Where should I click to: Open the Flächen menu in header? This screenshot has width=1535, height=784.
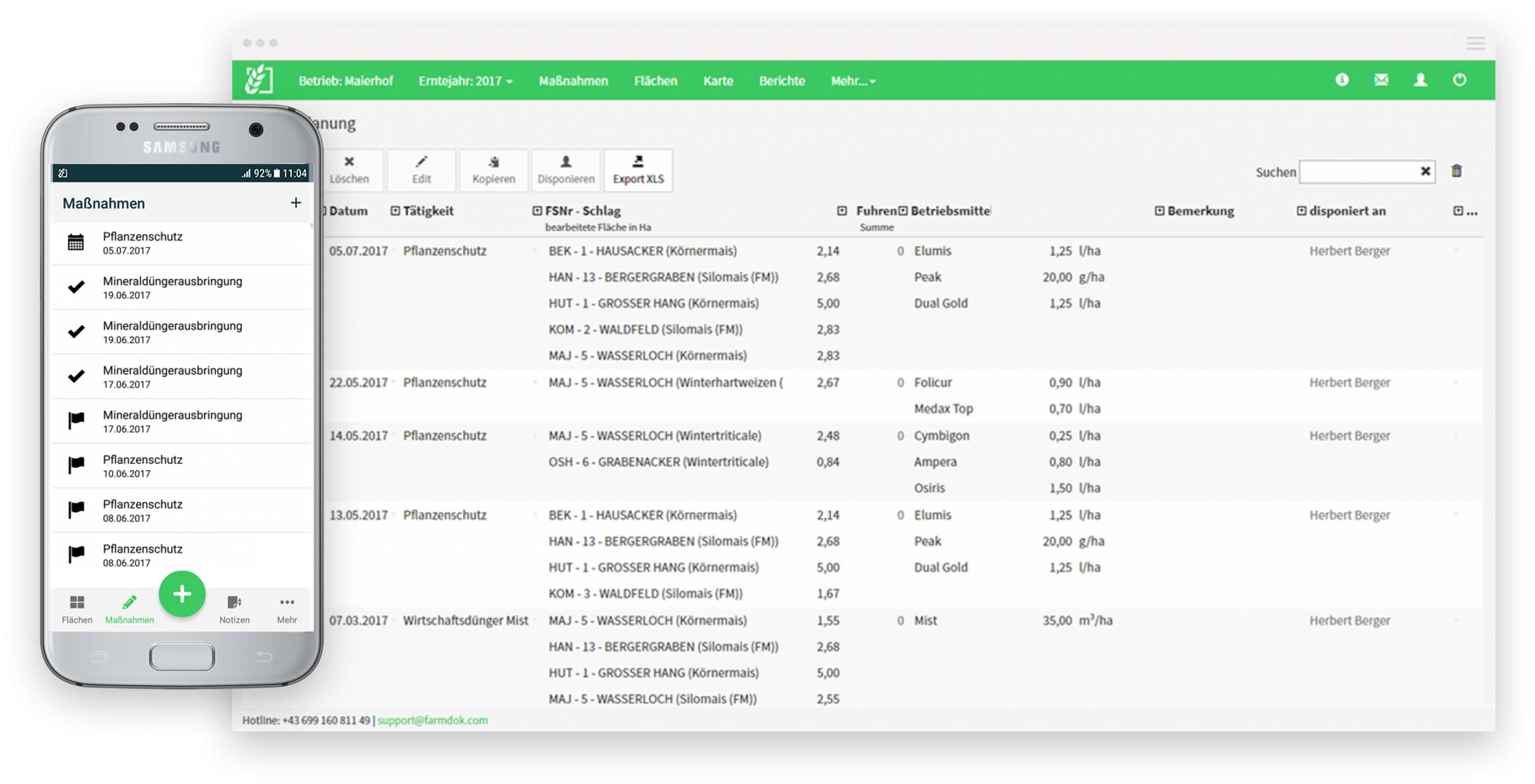click(x=656, y=80)
